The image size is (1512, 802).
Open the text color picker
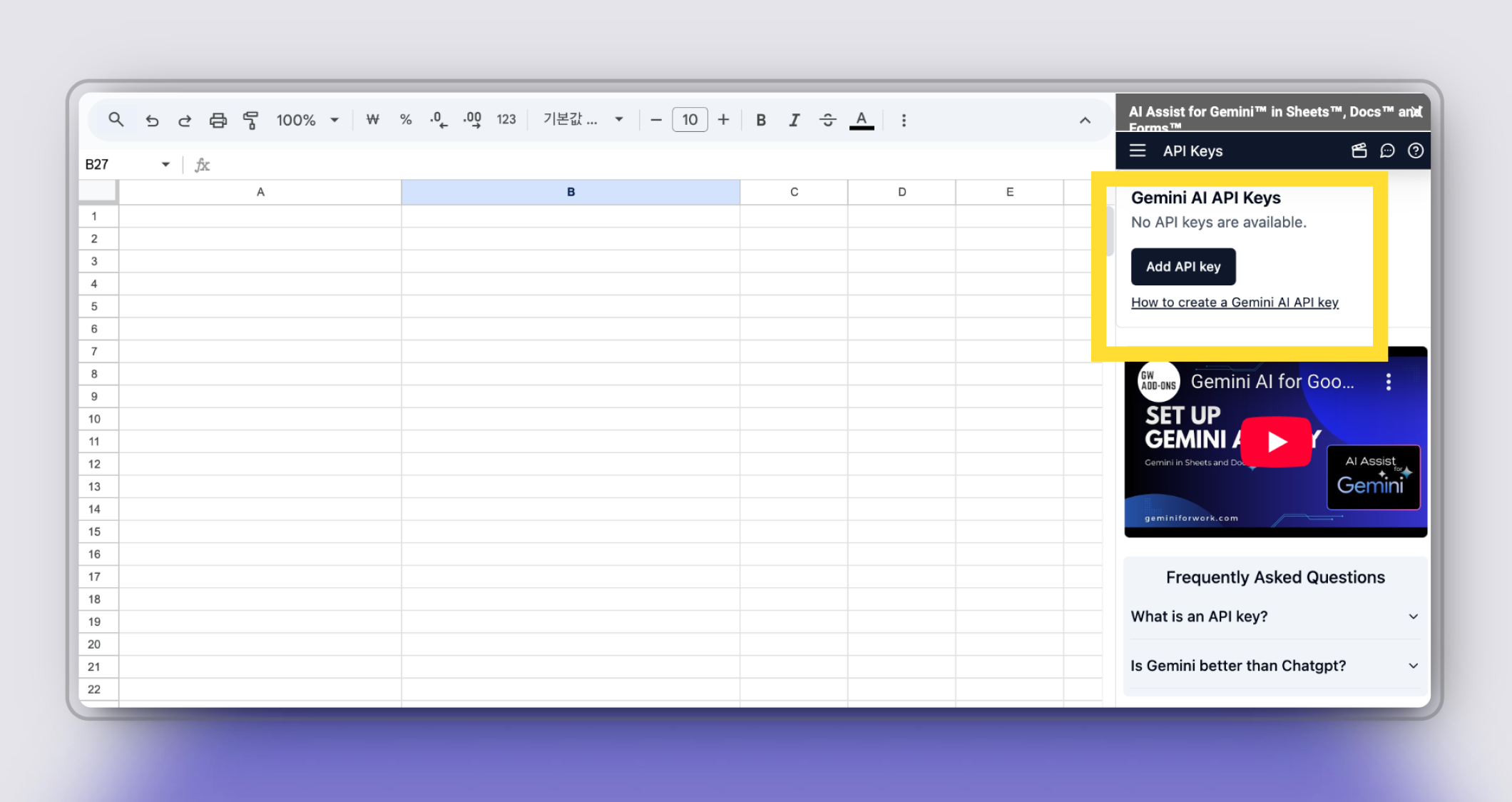click(862, 120)
